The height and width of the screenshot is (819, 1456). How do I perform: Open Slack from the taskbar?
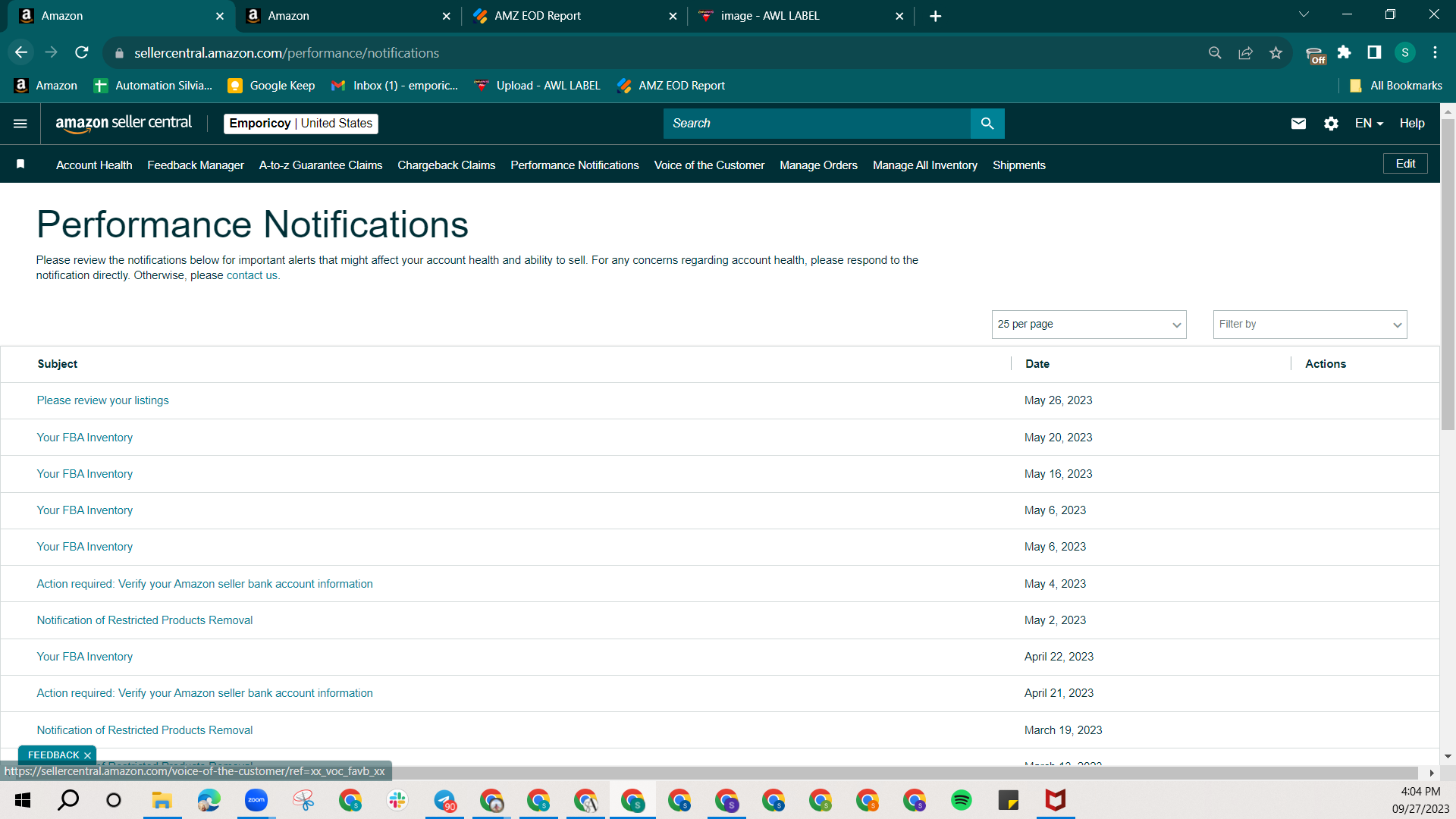[397, 800]
